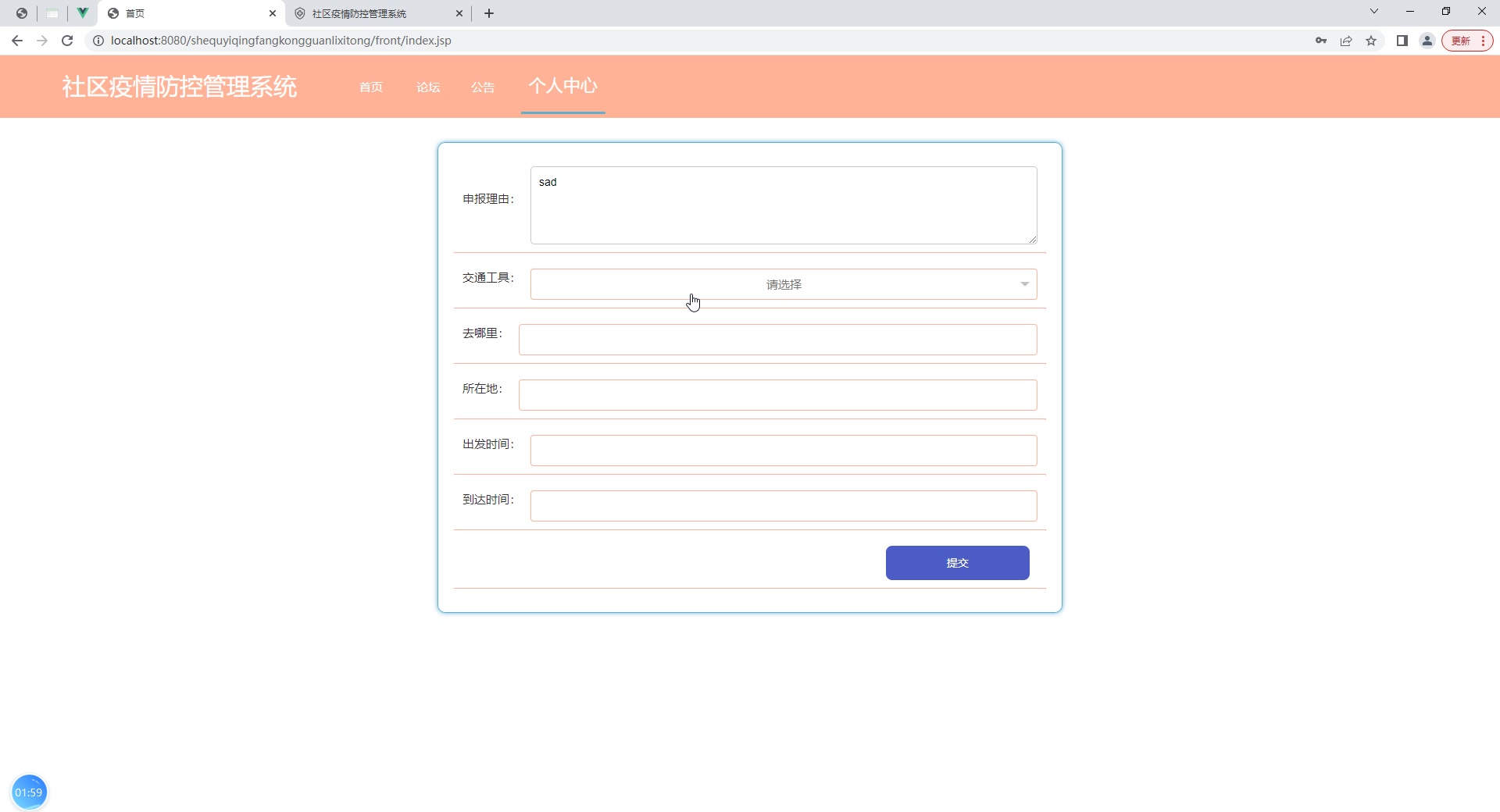
Task: Select the 首页 browser tab
Action: click(191, 13)
